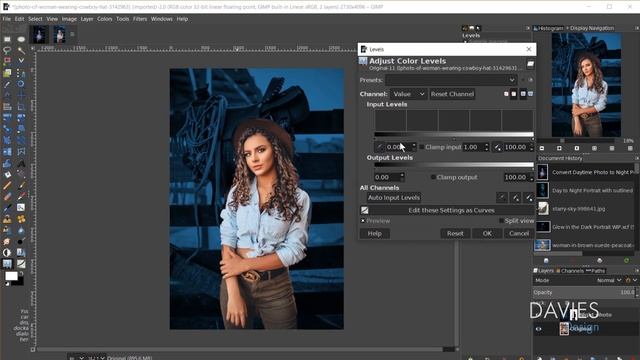The width and height of the screenshot is (640, 360).
Task: Click OK in Levels dialog
Action: tap(487, 233)
